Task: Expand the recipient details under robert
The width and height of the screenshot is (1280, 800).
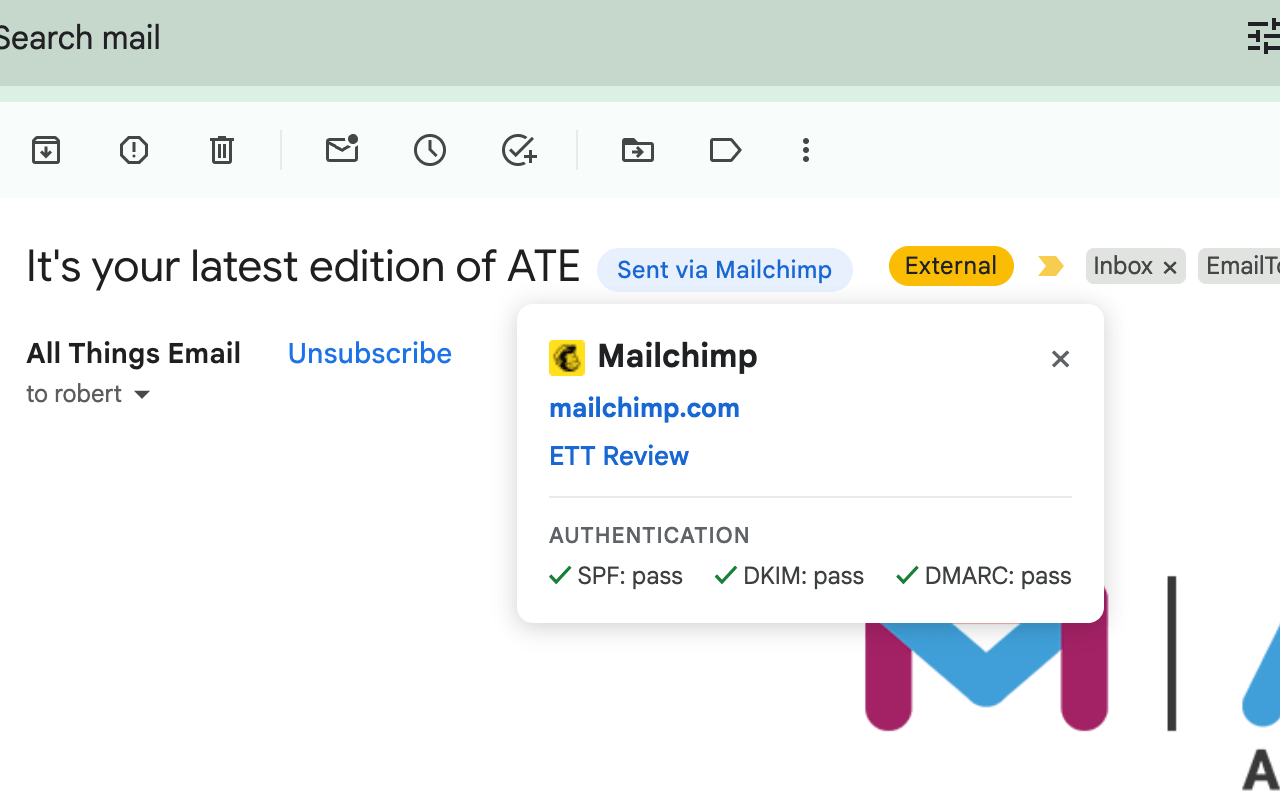Action: coord(142,394)
